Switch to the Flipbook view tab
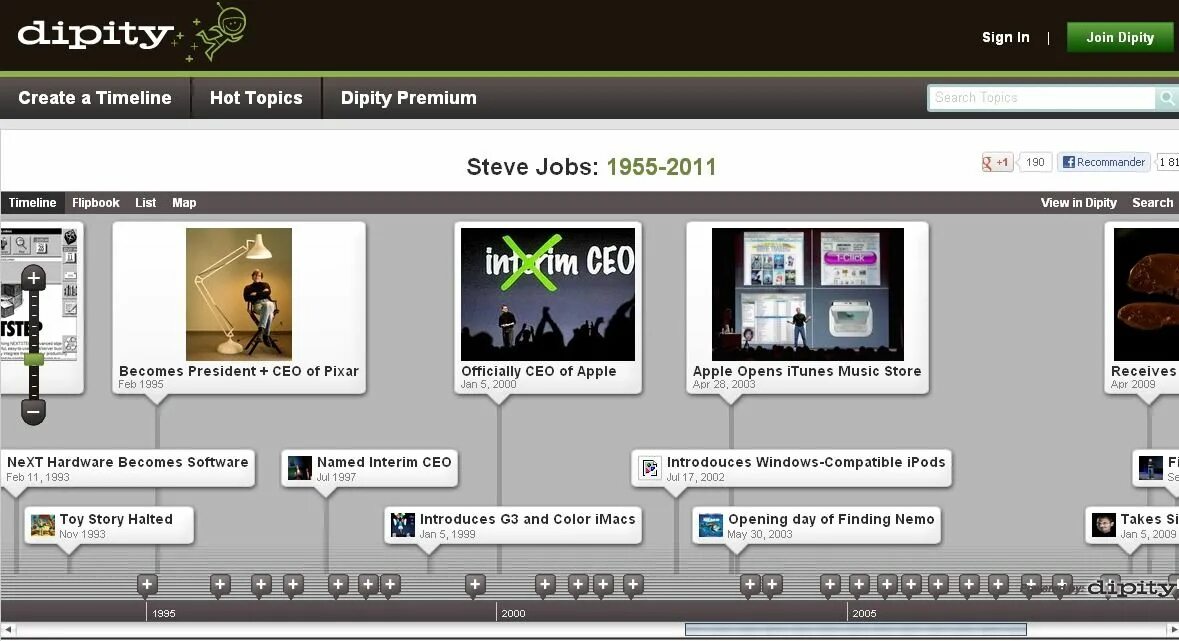The image size is (1179, 641). pyautogui.click(x=95, y=202)
